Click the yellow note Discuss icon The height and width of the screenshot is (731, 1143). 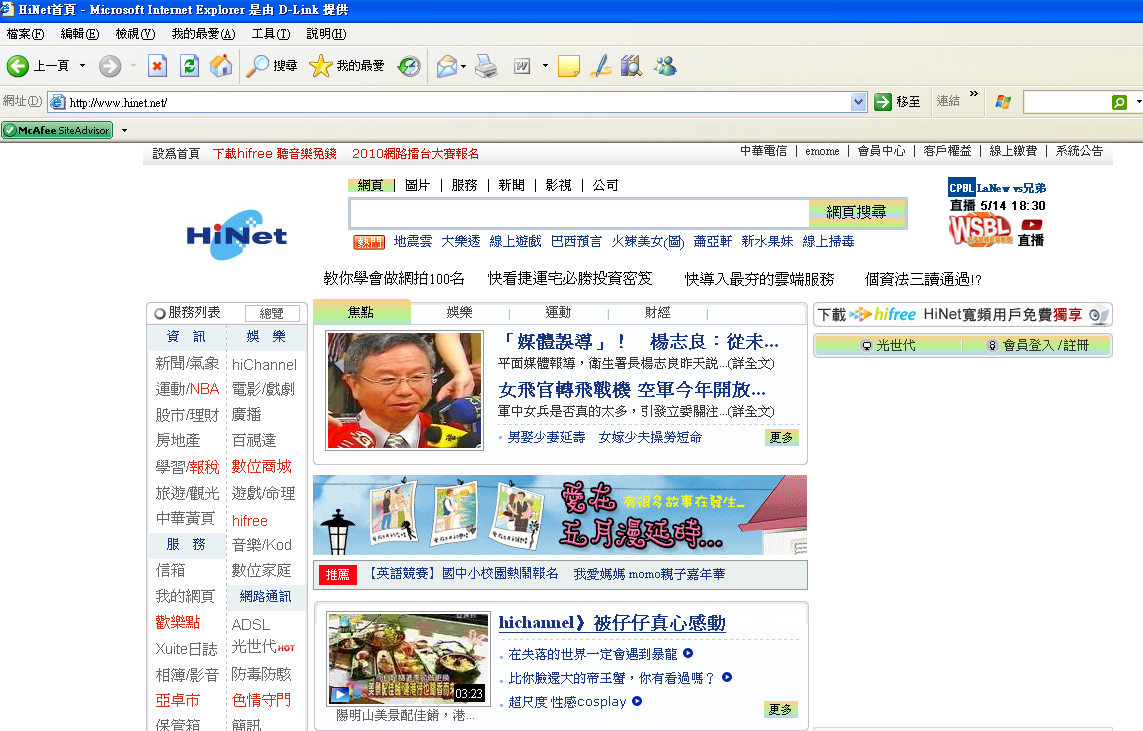point(569,66)
